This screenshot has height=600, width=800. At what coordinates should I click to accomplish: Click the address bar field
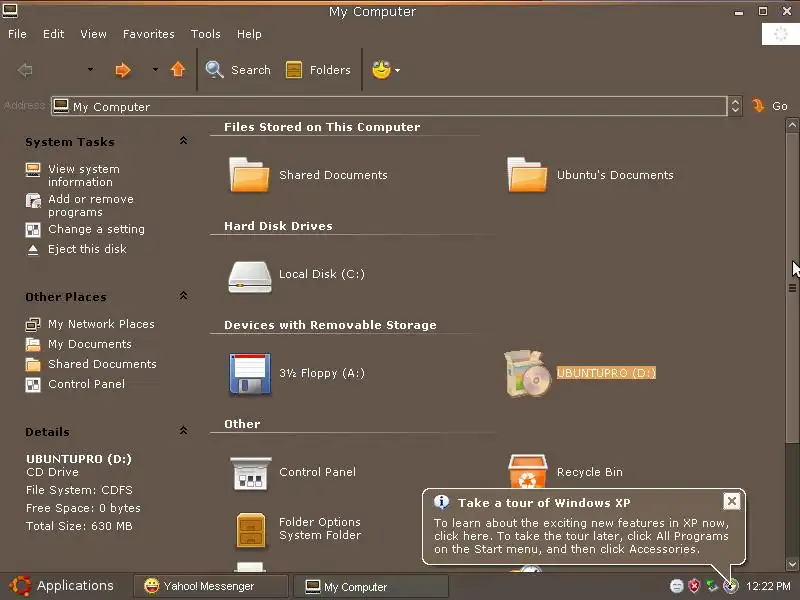[x=389, y=106]
